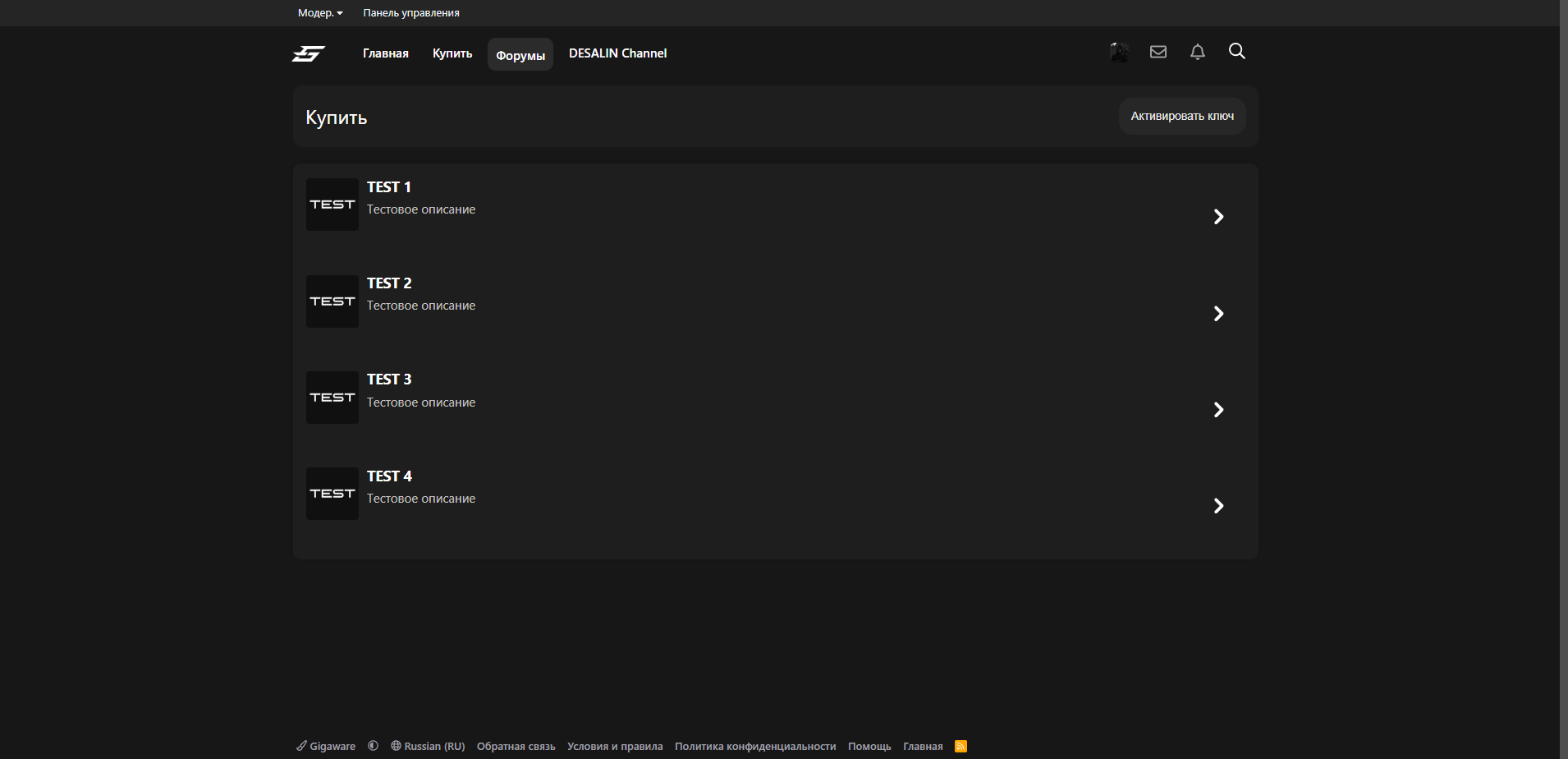Open the Gigaware style chooser

[x=326, y=746]
